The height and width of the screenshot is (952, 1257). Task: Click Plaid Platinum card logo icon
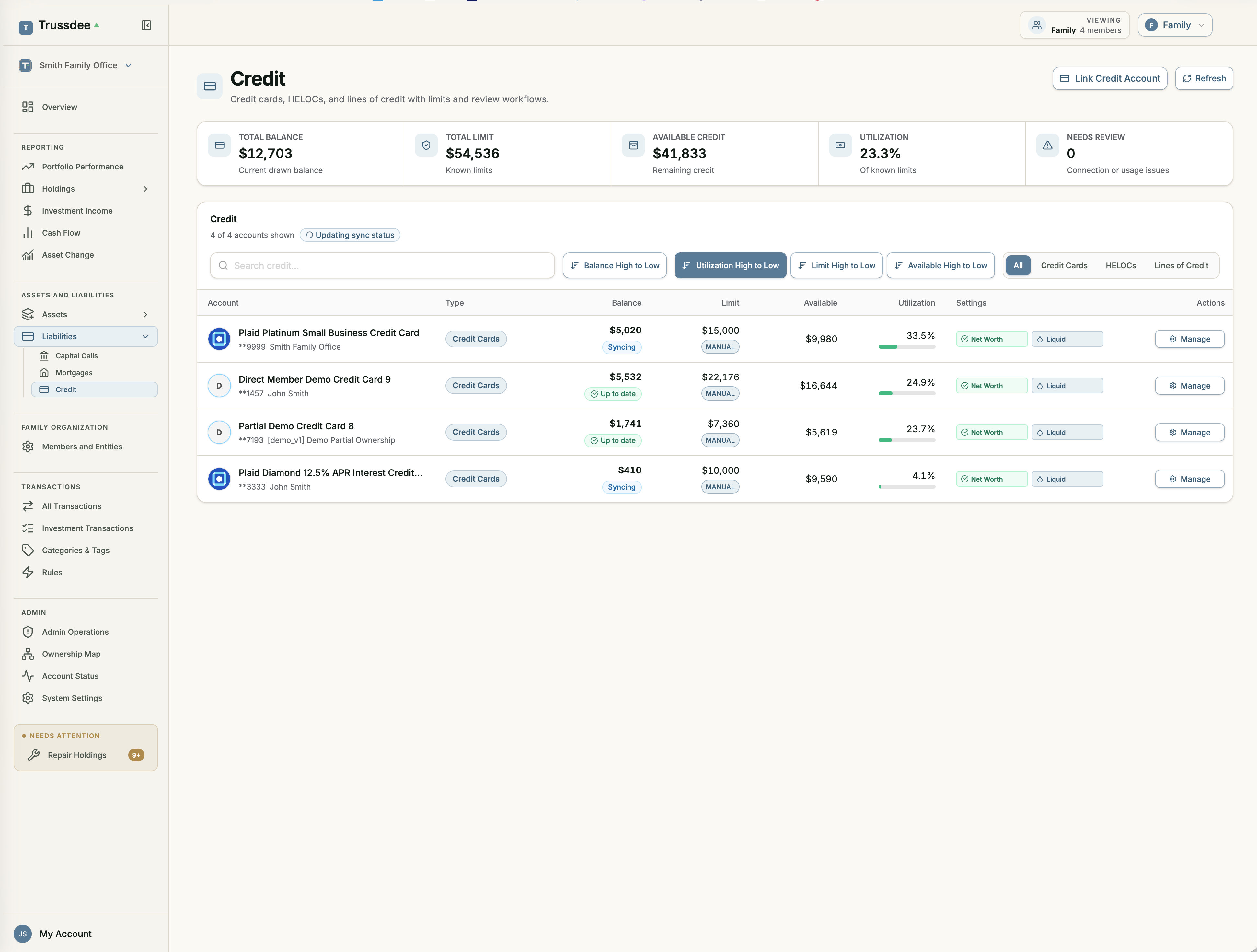[x=219, y=339]
